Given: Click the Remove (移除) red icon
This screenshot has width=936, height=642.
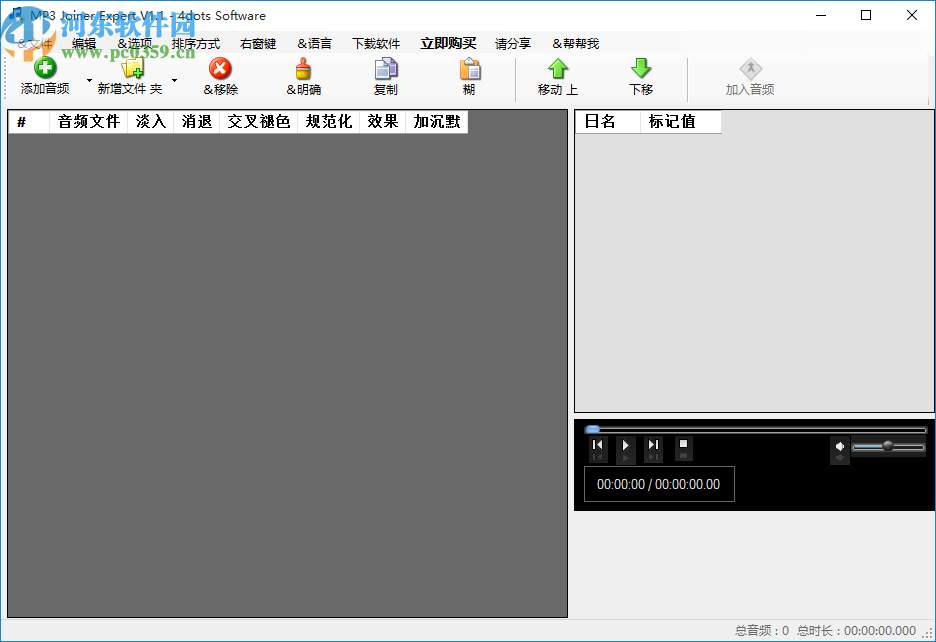Looking at the screenshot, I should coord(222,70).
